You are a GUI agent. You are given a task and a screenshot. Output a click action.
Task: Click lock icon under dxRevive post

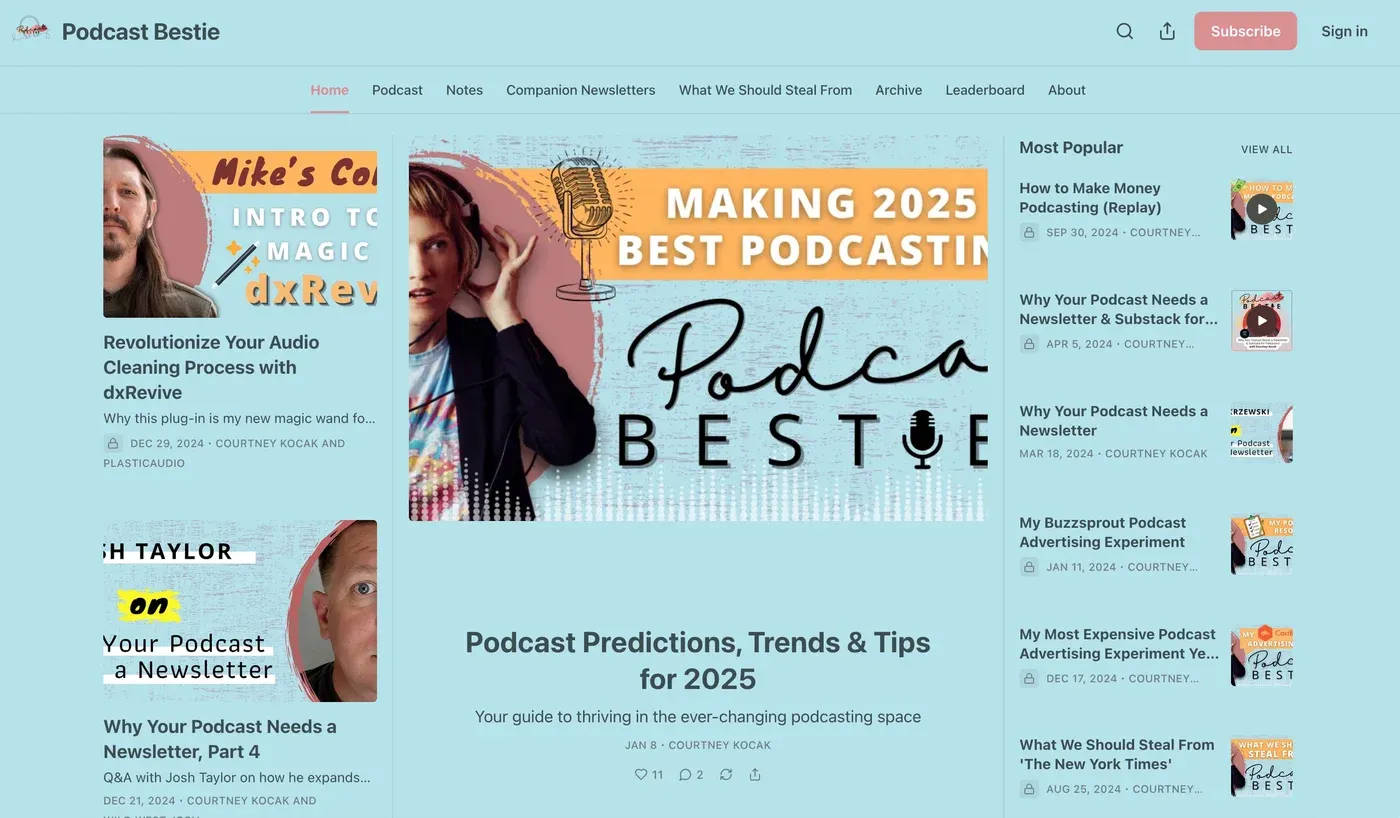(113, 443)
